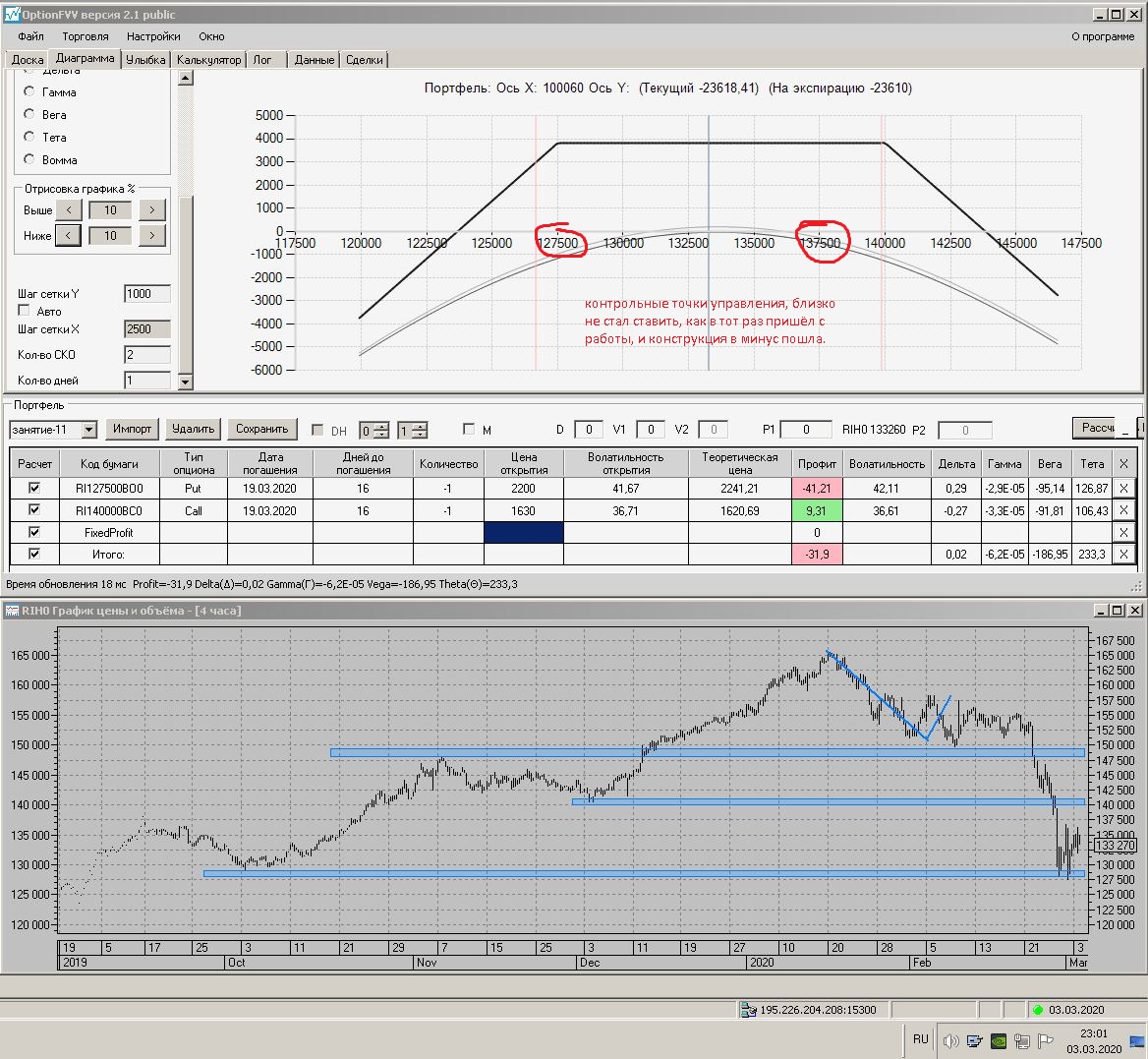1148x1059 pixels.
Task: Uncheck Расчет for Итого row
Action: coord(34,554)
